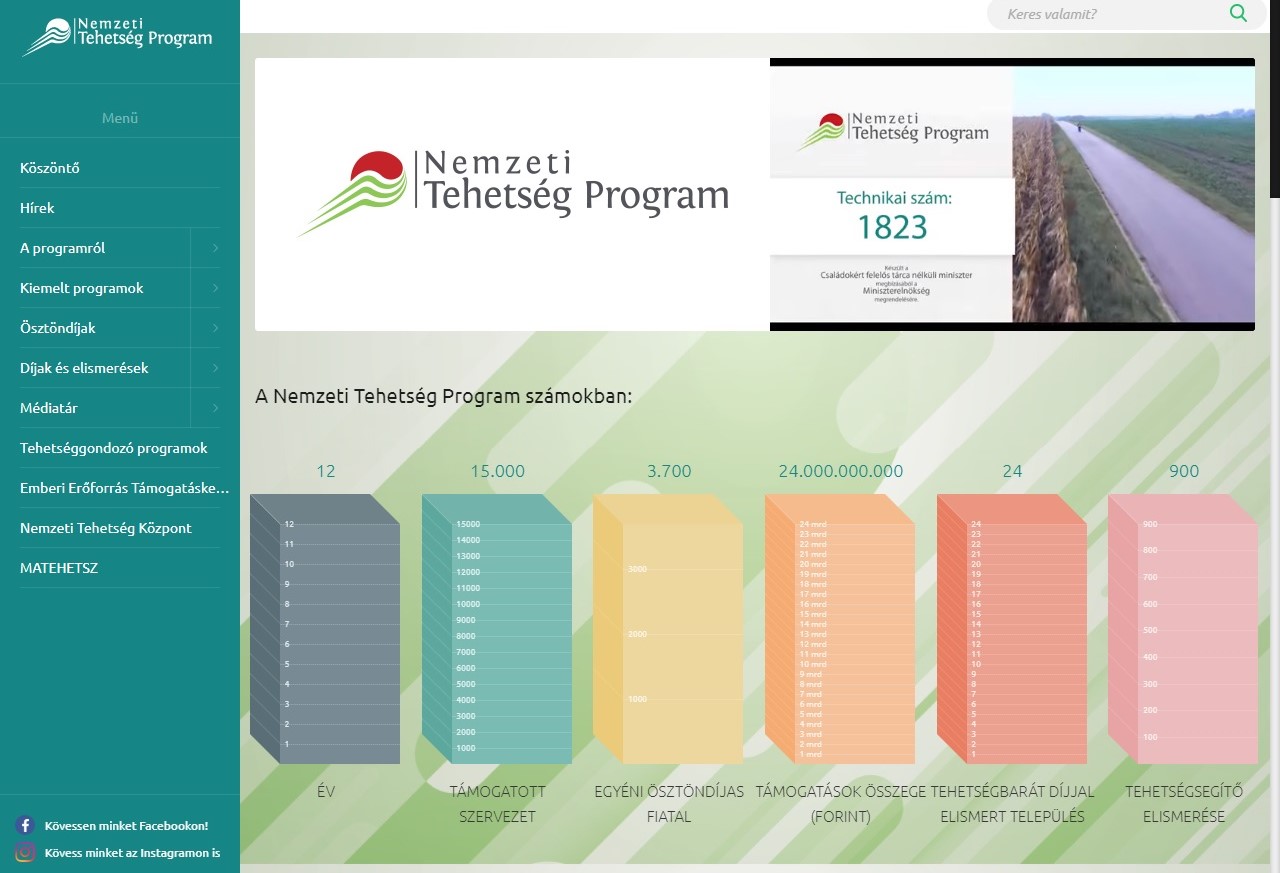Click the 'TEHETSÉGSEGÍTŐ ELISMERÉSE' label

[x=1184, y=804]
